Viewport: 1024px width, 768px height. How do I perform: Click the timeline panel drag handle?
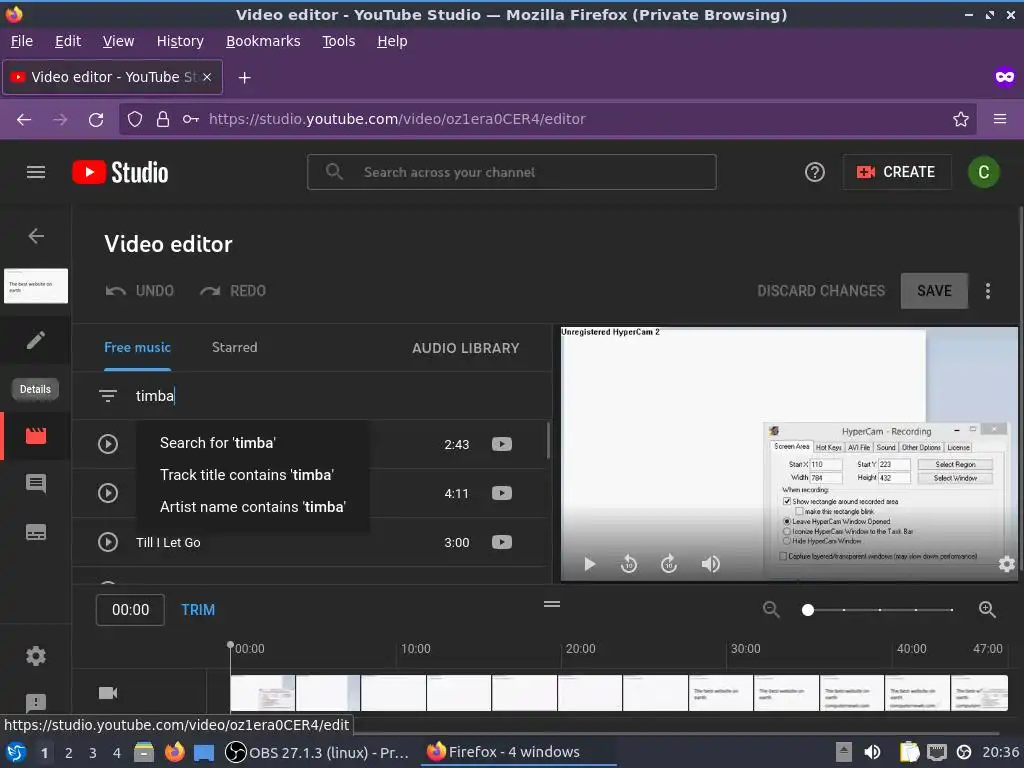[x=552, y=604]
